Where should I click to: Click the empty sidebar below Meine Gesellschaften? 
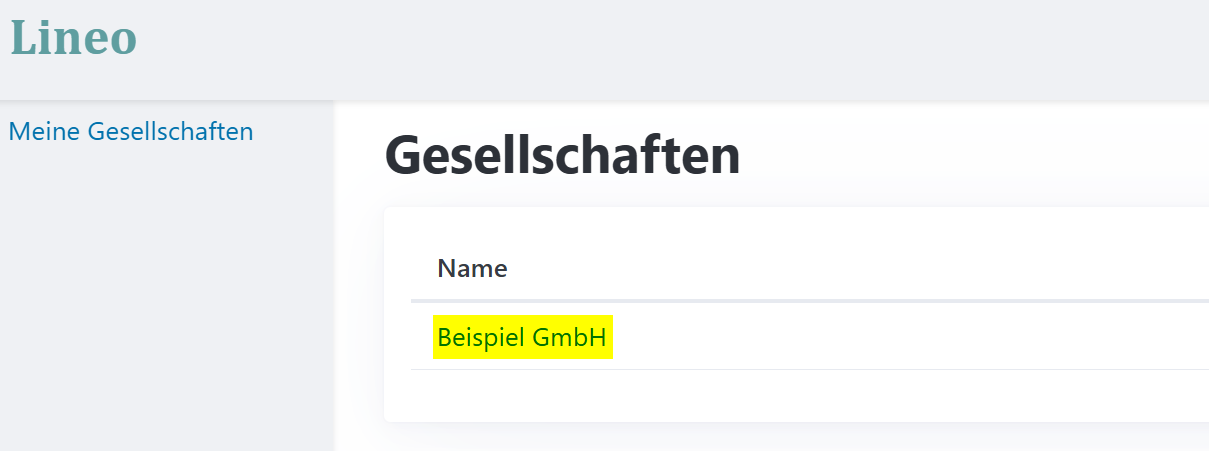[x=166, y=300]
